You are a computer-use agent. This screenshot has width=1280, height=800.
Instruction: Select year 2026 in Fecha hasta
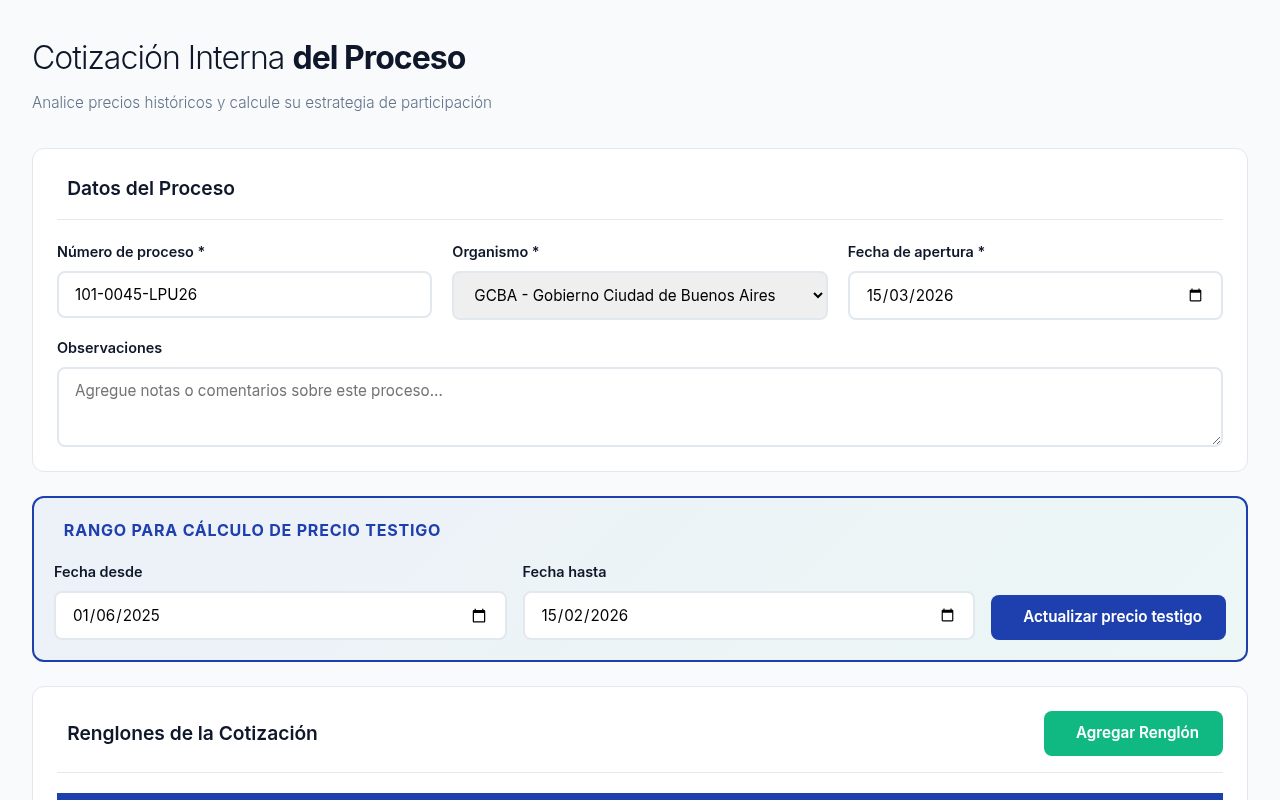[x=608, y=616]
